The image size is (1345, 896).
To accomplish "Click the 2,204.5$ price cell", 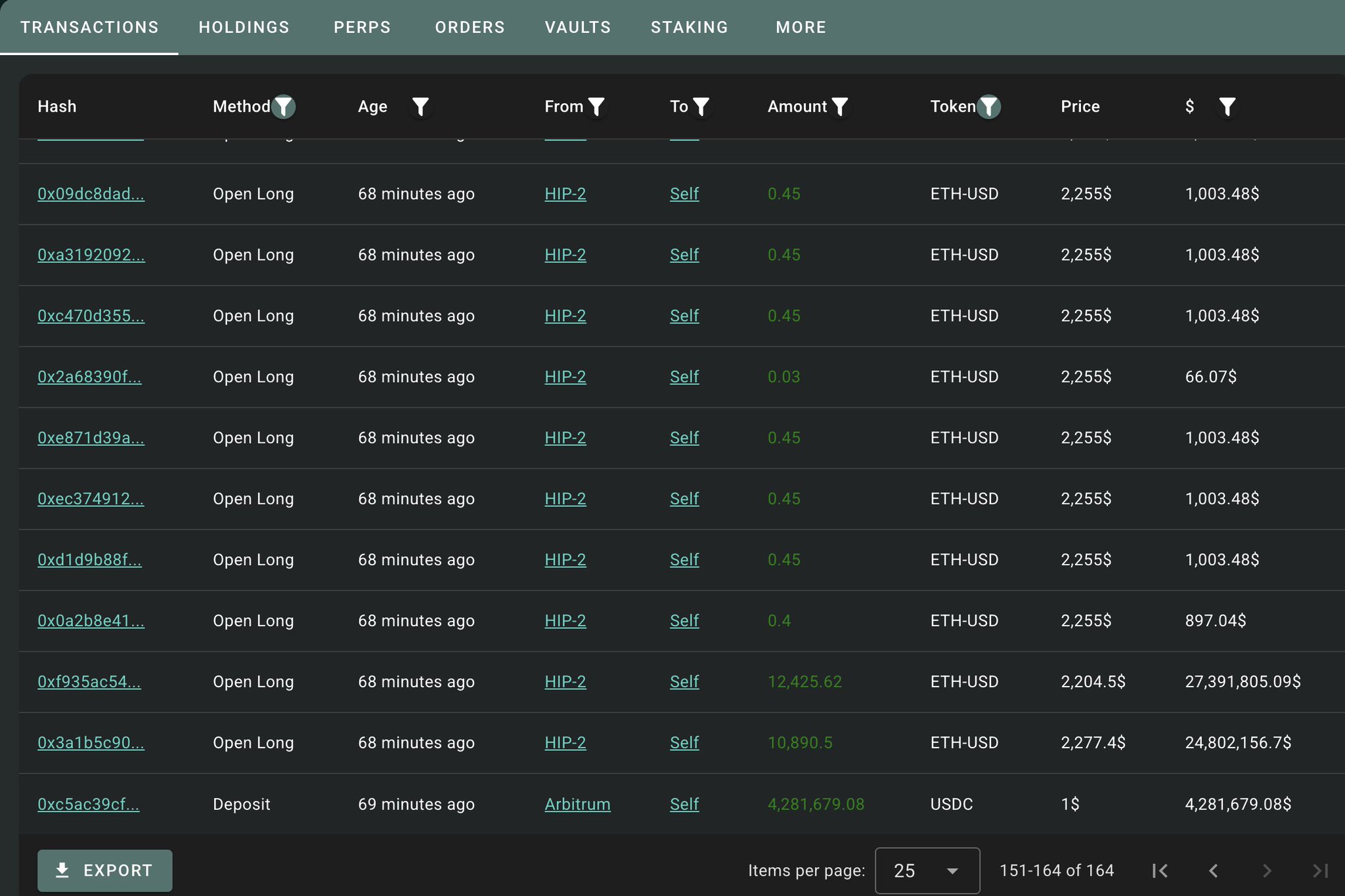I will 1093,682.
